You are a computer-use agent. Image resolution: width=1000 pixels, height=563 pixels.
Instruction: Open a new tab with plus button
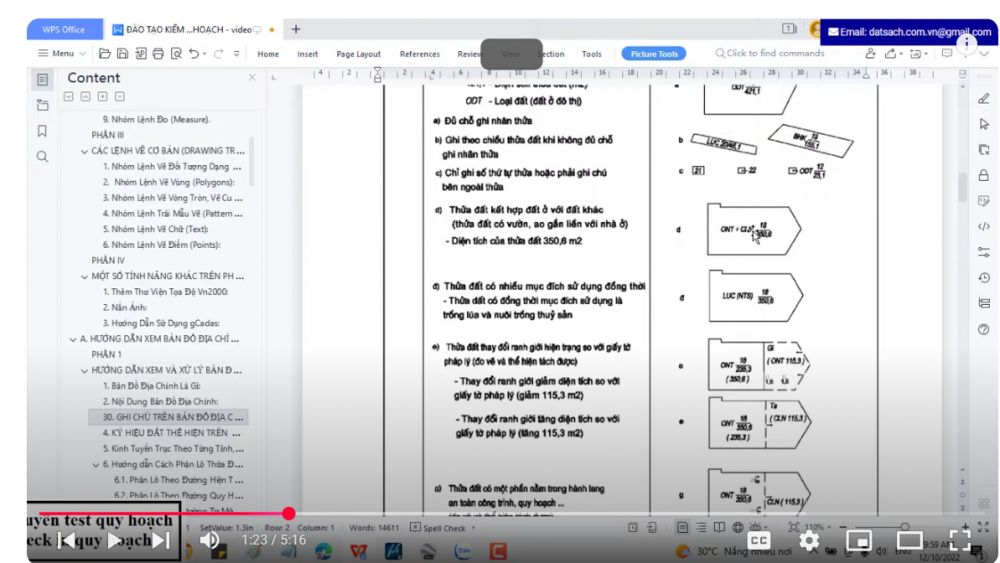[296, 29]
